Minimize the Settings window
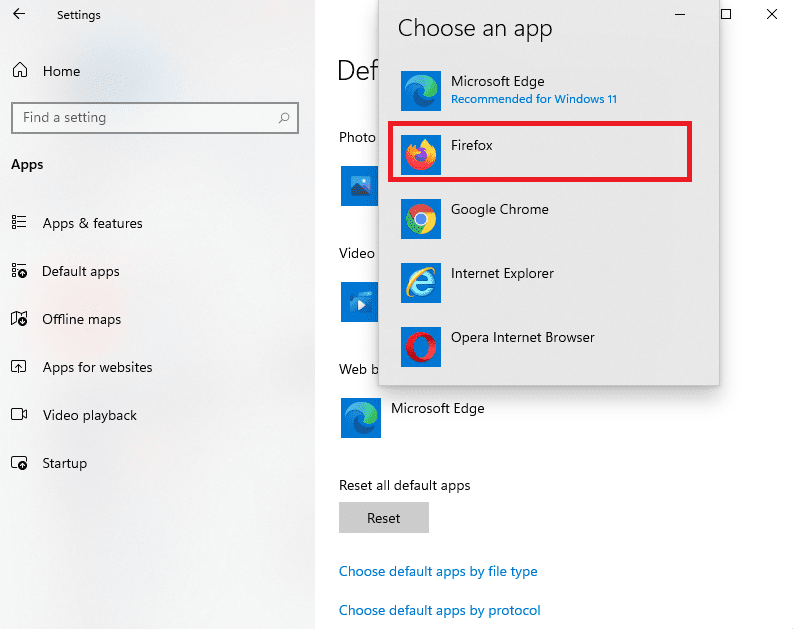The height and width of the screenshot is (631, 793). click(x=680, y=14)
